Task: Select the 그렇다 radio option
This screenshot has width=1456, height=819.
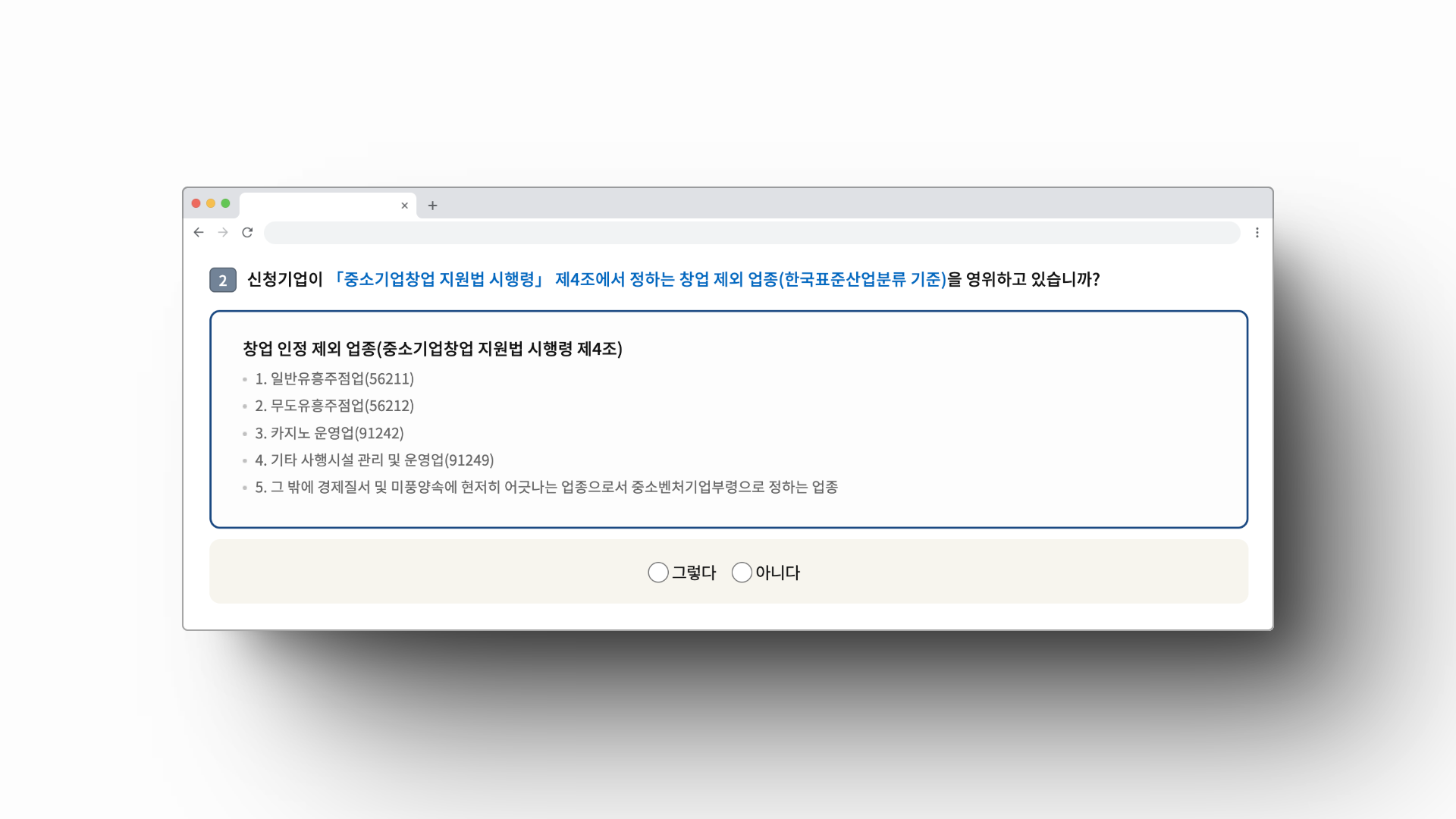Action: coord(658,573)
